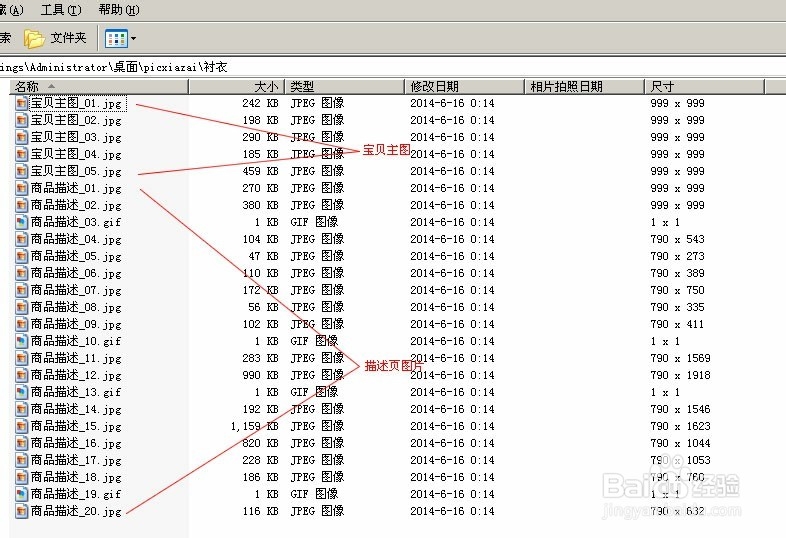The image size is (786, 538).
Task: Select the icon of 宝贝主图_02.jpg
Action: [21, 121]
